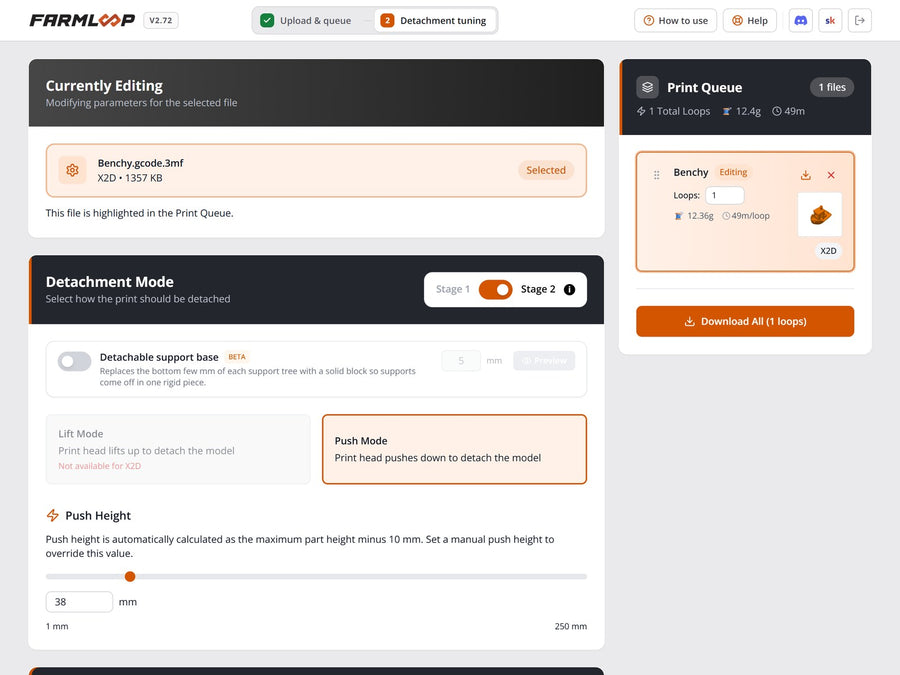Viewport: 900px width, 675px height.
Task: Click the '1 mm' slider minimum label
Action: coord(57,626)
